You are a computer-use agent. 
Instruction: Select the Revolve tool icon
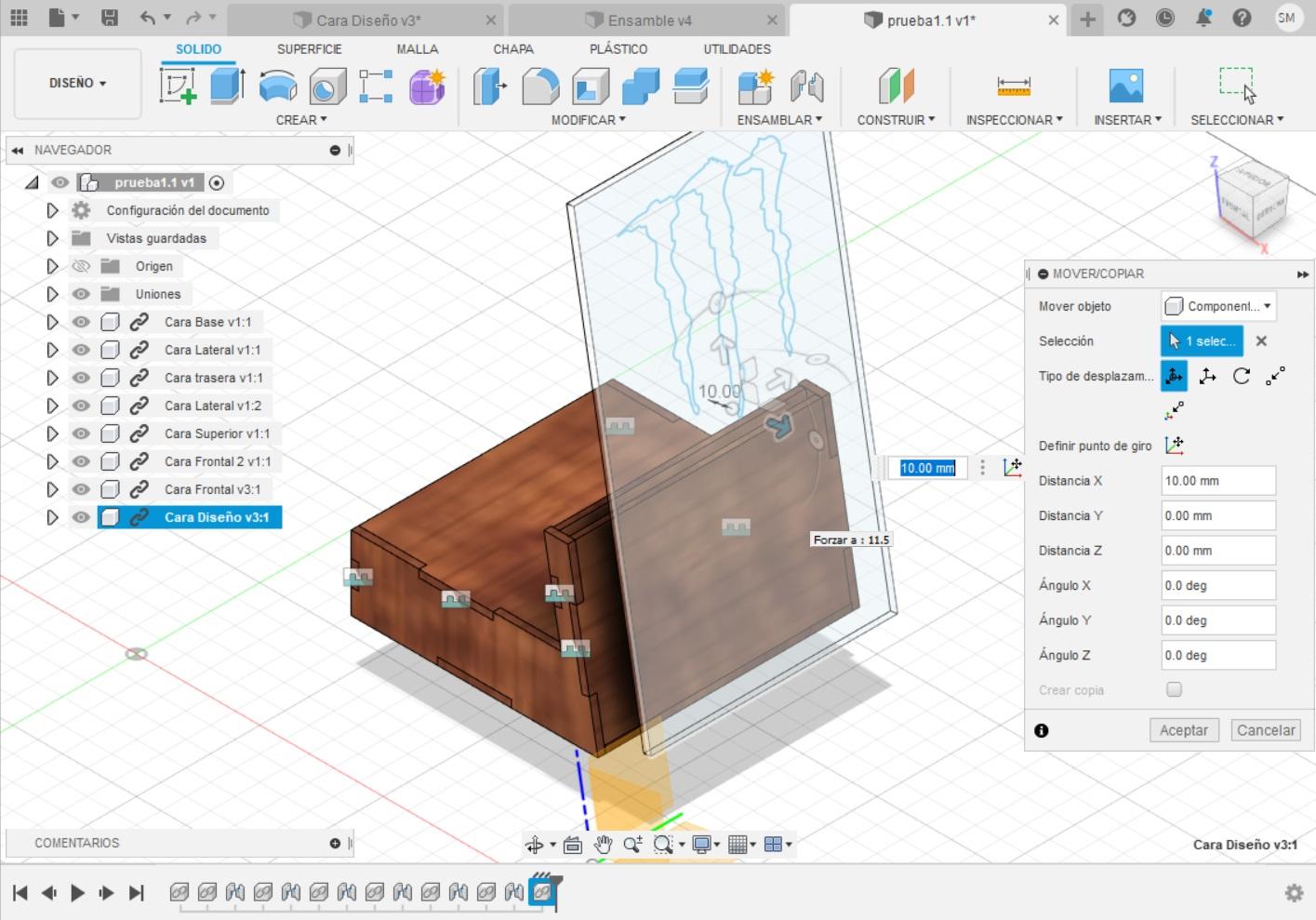click(x=277, y=87)
